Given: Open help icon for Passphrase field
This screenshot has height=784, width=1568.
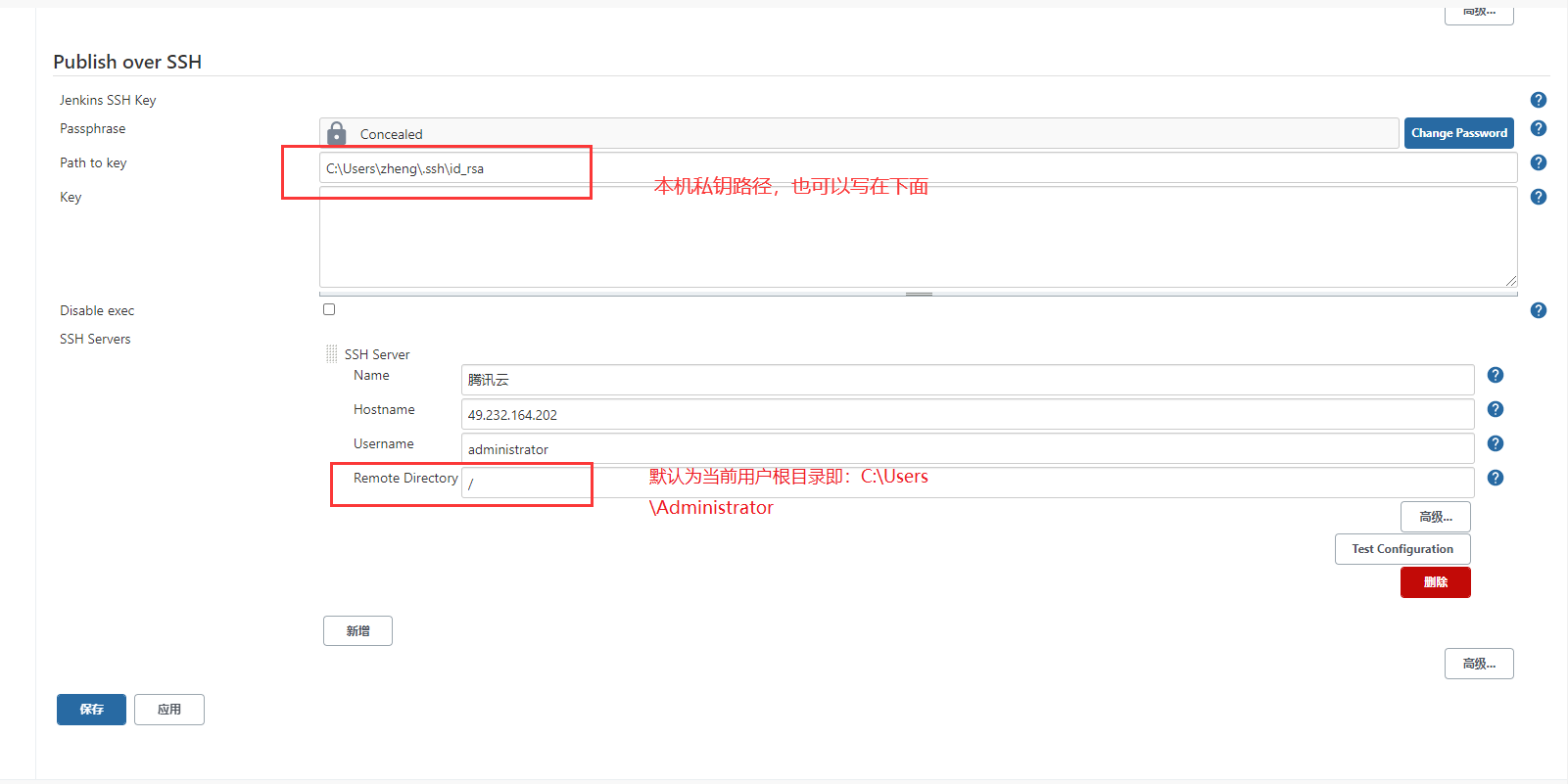Looking at the screenshot, I should pos(1539,128).
